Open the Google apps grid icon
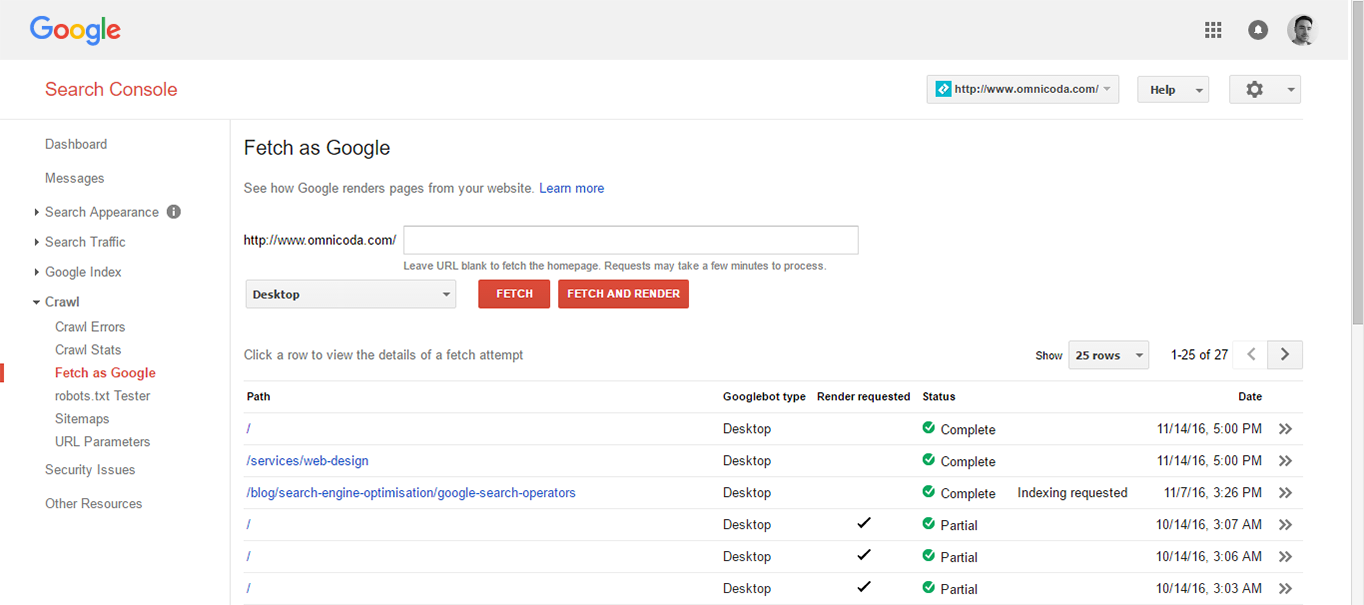This screenshot has width=1364, height=605. 1213,30
